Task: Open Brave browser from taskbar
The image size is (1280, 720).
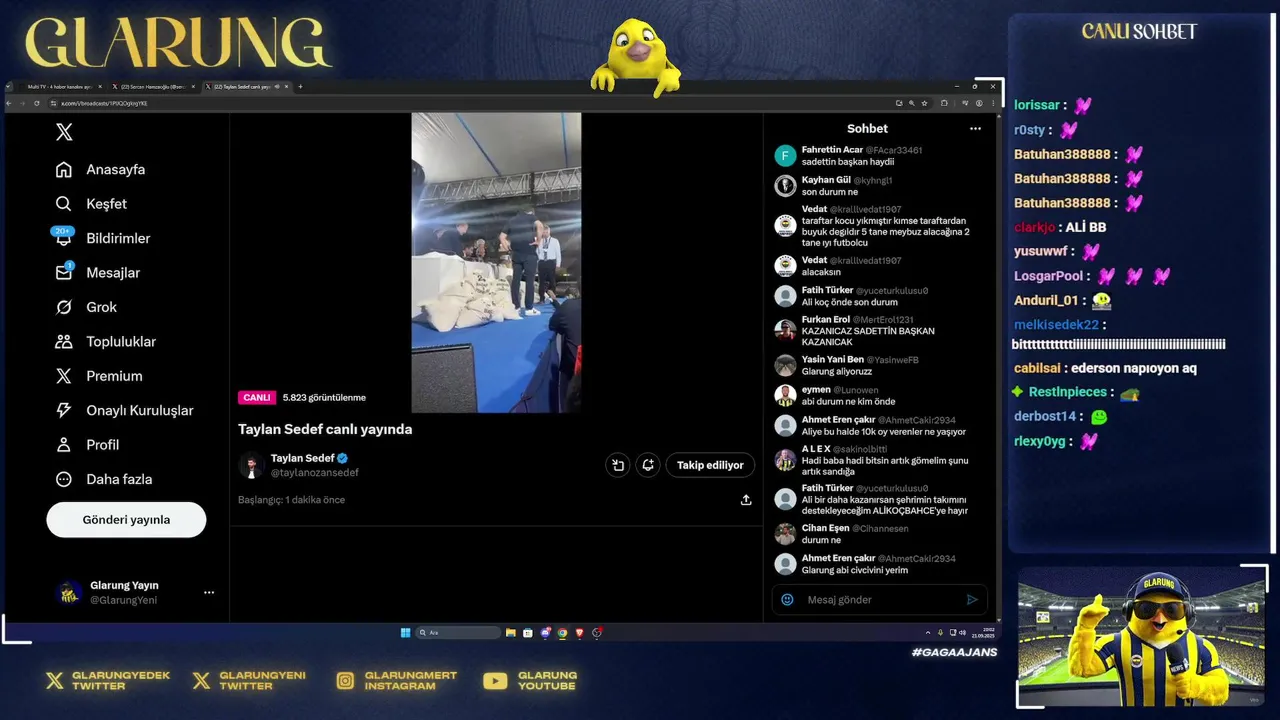Action: (x=579, y=633)
